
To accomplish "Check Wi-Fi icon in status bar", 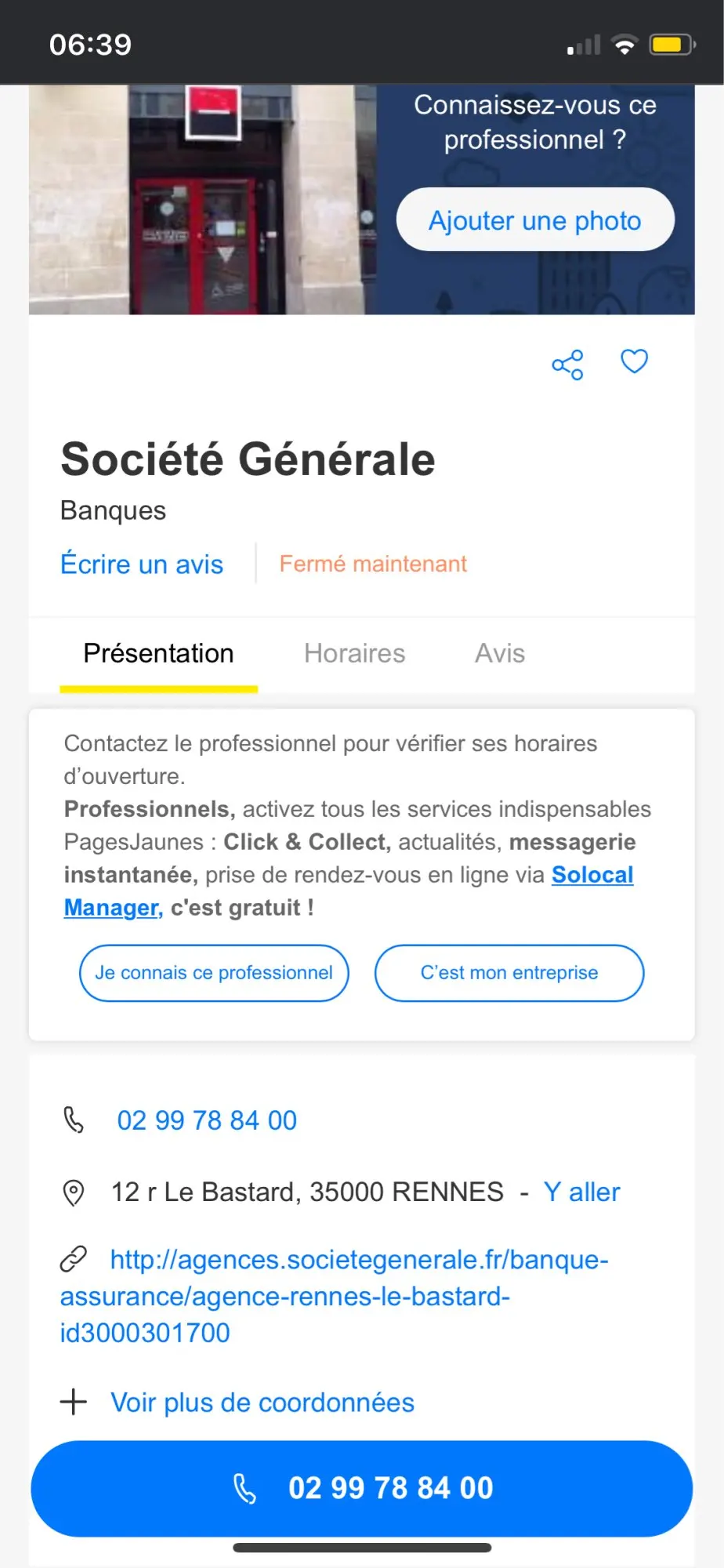I will pos(624,45).
